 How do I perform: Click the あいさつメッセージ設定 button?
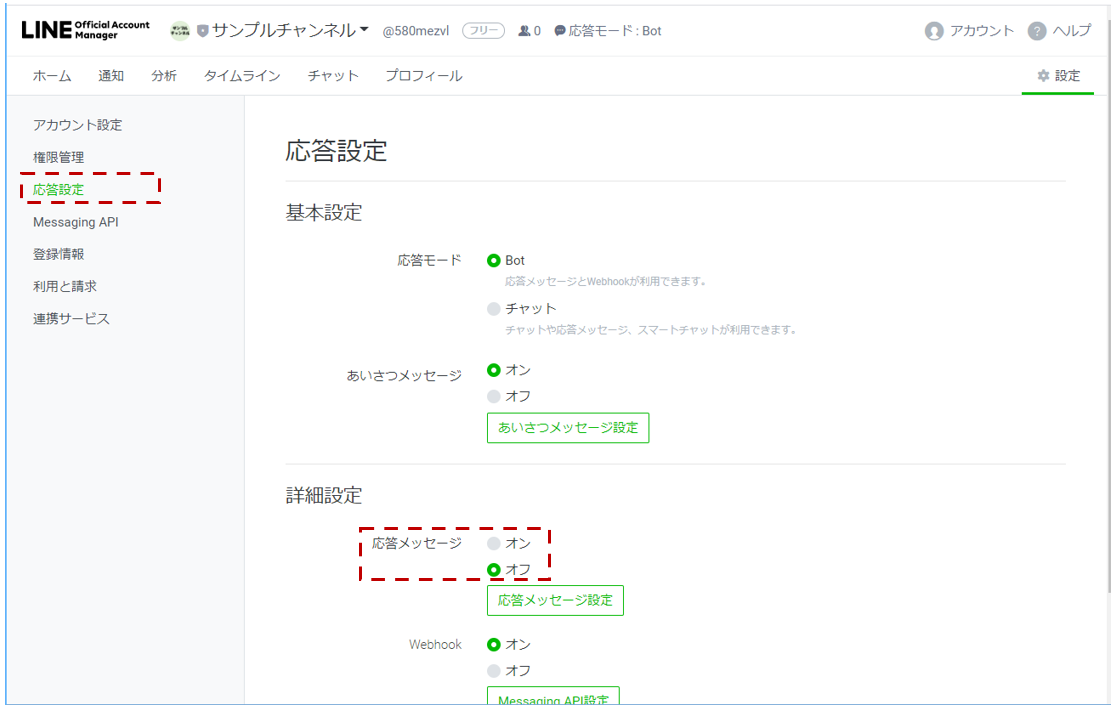pos(568,428)
